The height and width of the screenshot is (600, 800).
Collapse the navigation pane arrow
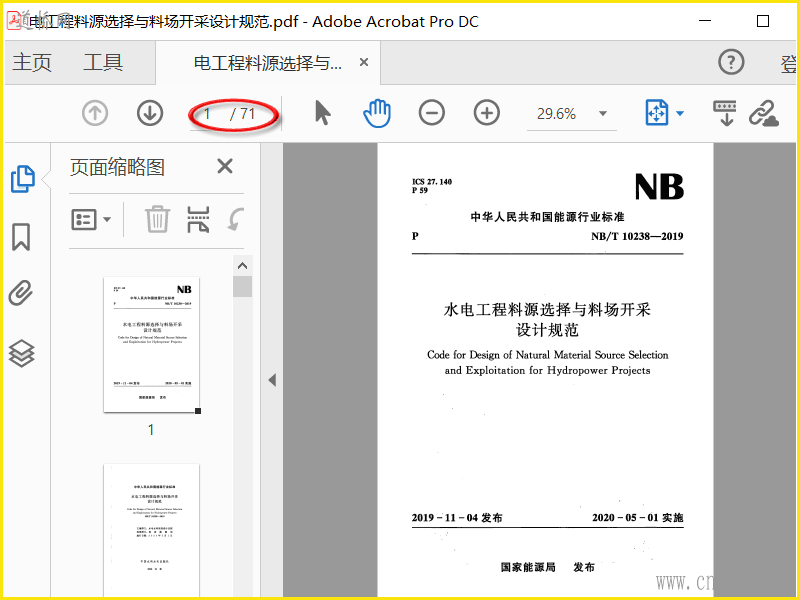[x=272, y=380]
